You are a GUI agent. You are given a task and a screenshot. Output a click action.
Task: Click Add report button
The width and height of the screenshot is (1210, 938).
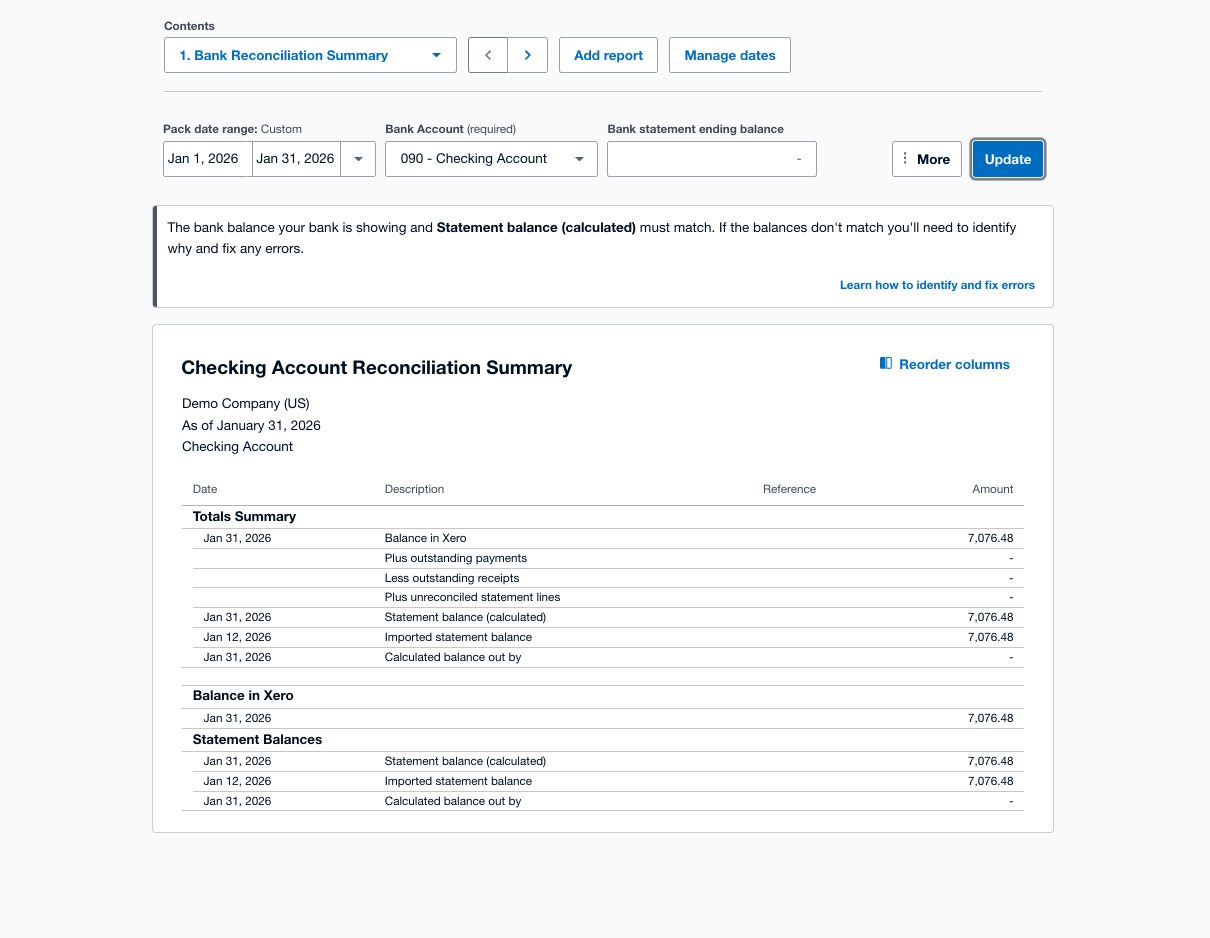[x=608, y=55]
